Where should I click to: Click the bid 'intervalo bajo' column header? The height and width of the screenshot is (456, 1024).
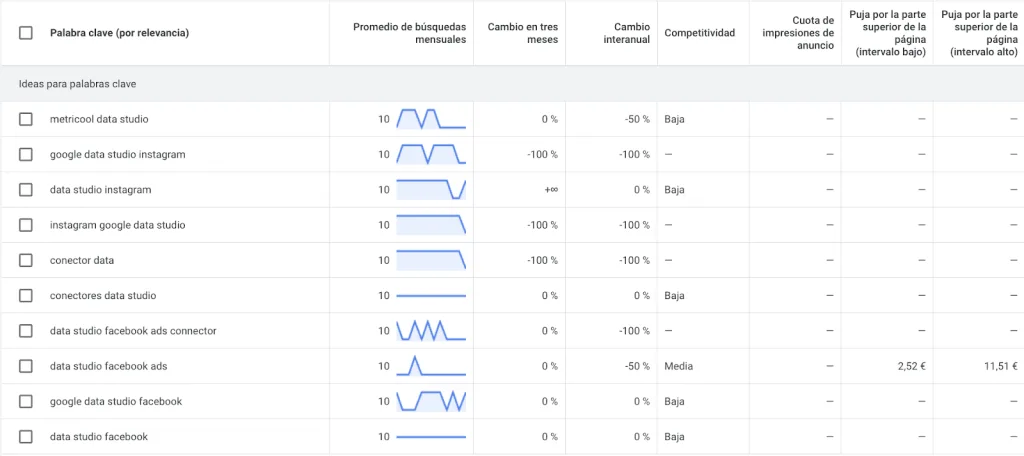888,33
